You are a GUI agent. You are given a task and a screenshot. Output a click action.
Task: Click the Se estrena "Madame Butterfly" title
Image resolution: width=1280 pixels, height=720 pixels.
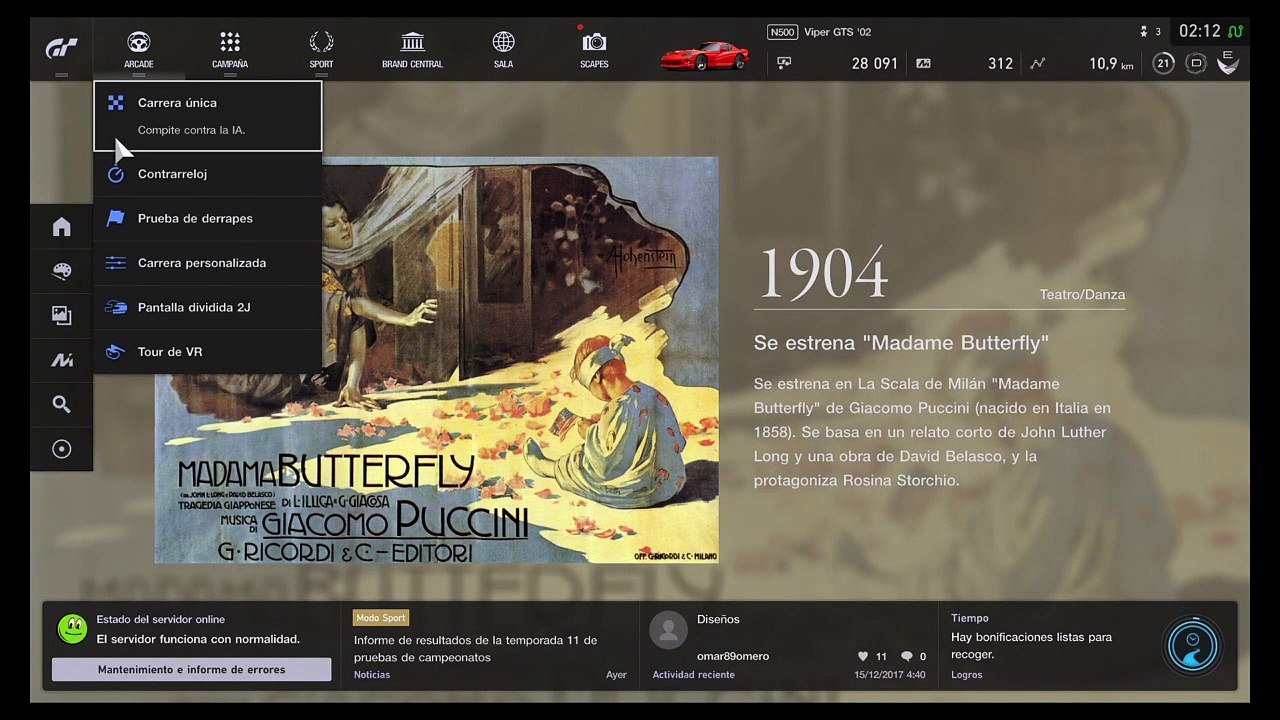pyautogui.click(x=901, y=343)
